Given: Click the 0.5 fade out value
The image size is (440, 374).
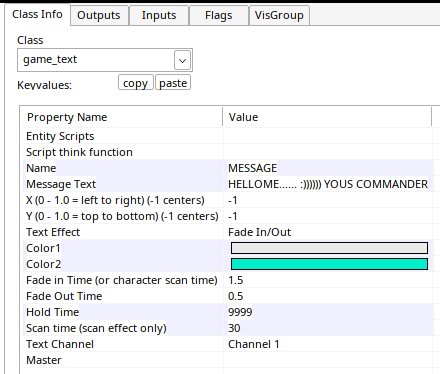Looking at the screenshot, I should coord(235,296).
